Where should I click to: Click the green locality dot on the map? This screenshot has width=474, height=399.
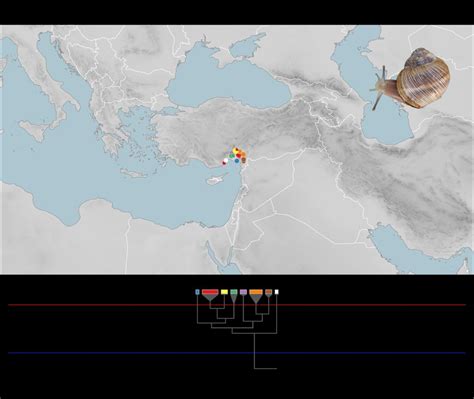point(232,156)
